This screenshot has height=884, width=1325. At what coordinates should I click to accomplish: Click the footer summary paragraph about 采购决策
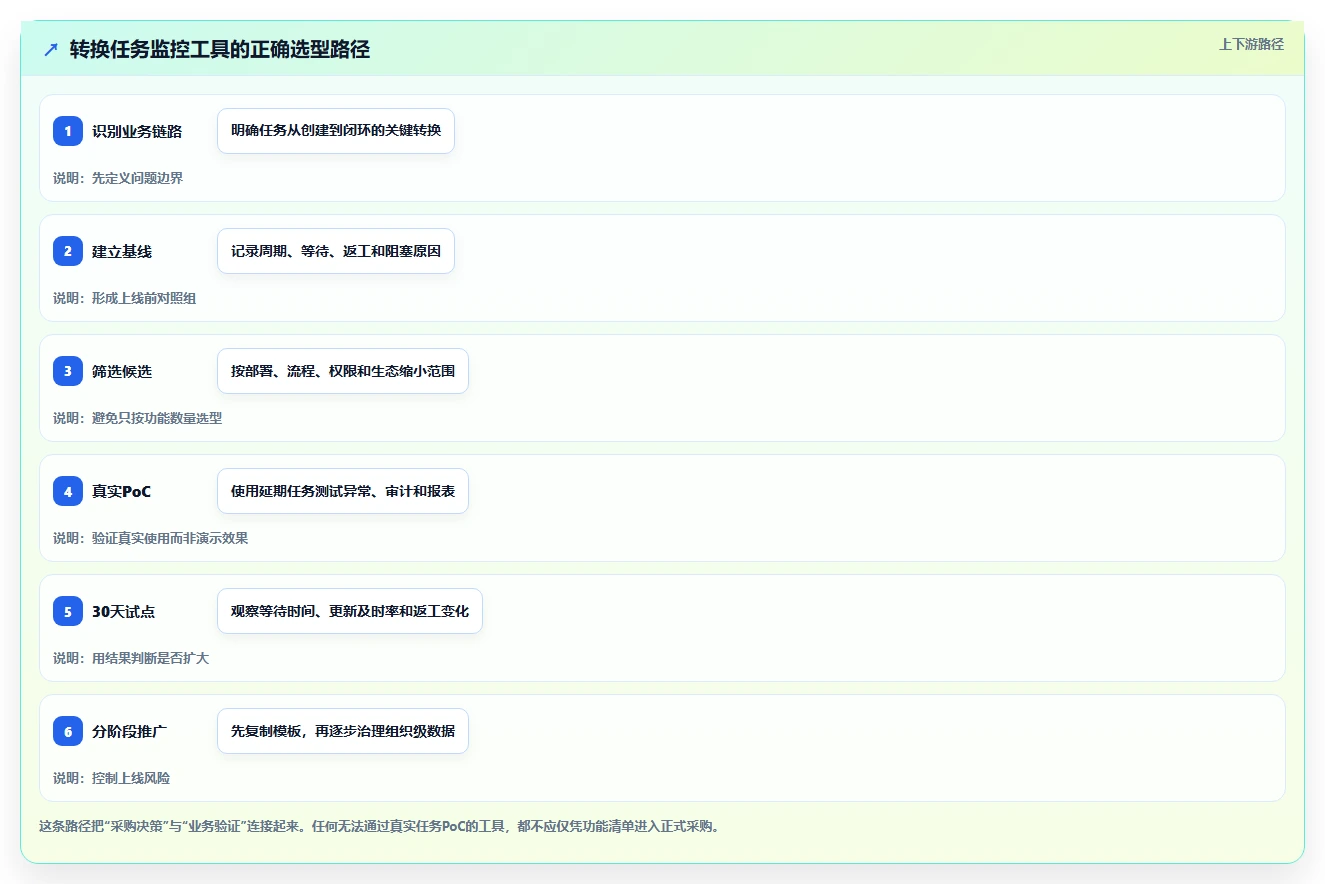(380, 826)
